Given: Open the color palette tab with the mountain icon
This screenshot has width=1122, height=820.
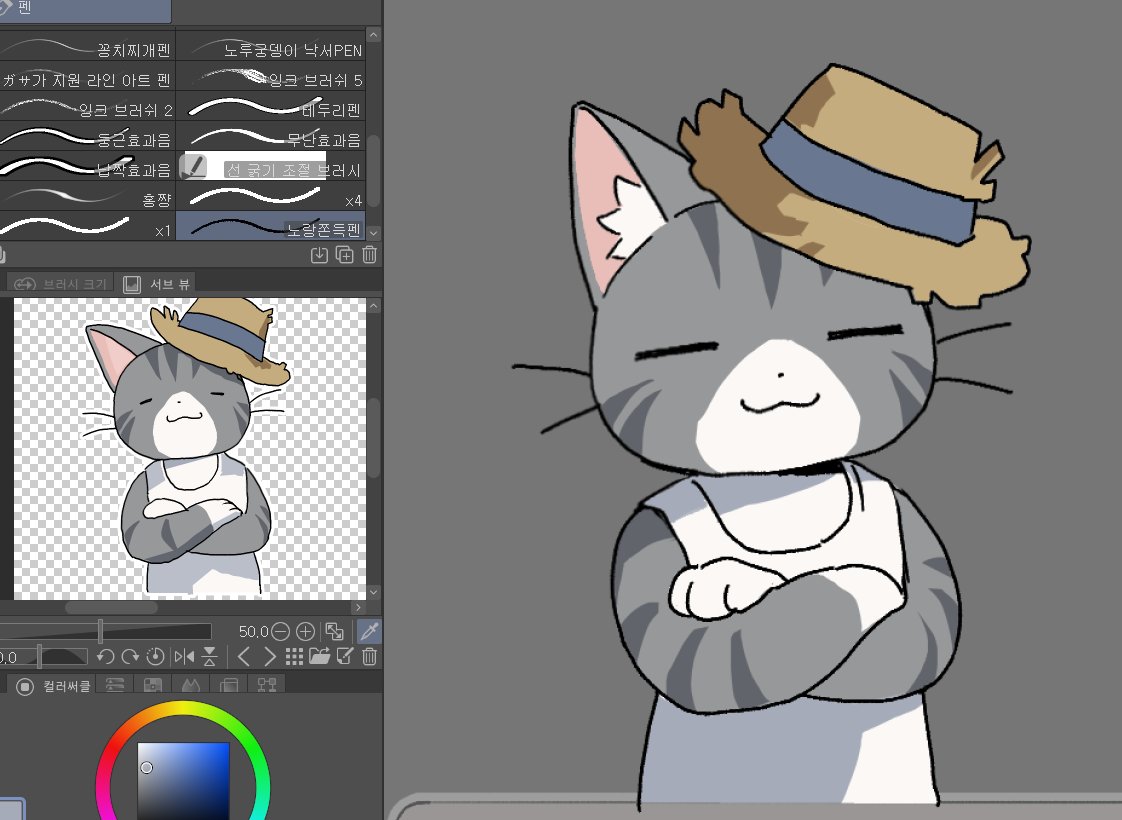Looking at the screenshot, I should 190,685.
